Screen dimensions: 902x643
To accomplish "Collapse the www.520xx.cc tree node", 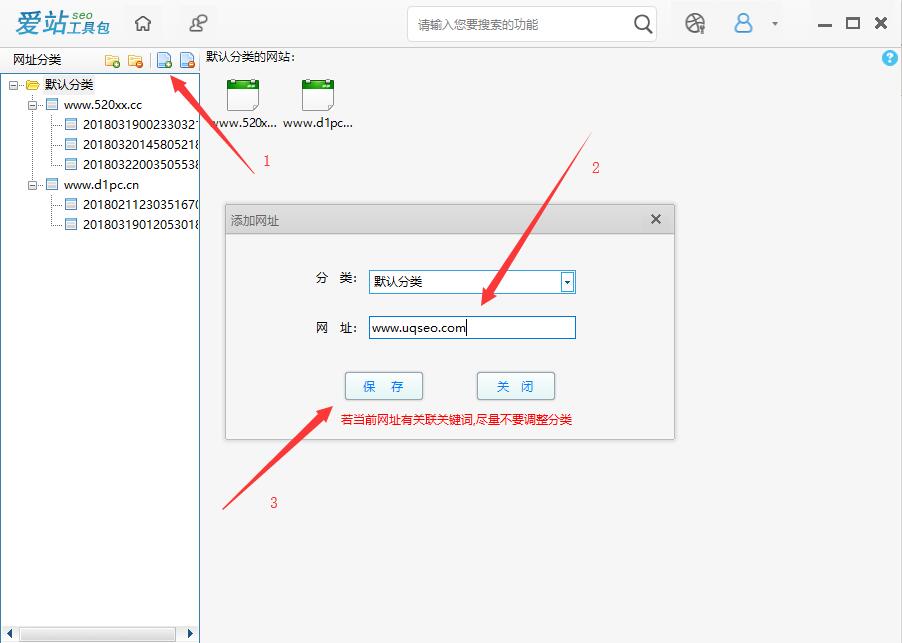I will pos(32,105).
